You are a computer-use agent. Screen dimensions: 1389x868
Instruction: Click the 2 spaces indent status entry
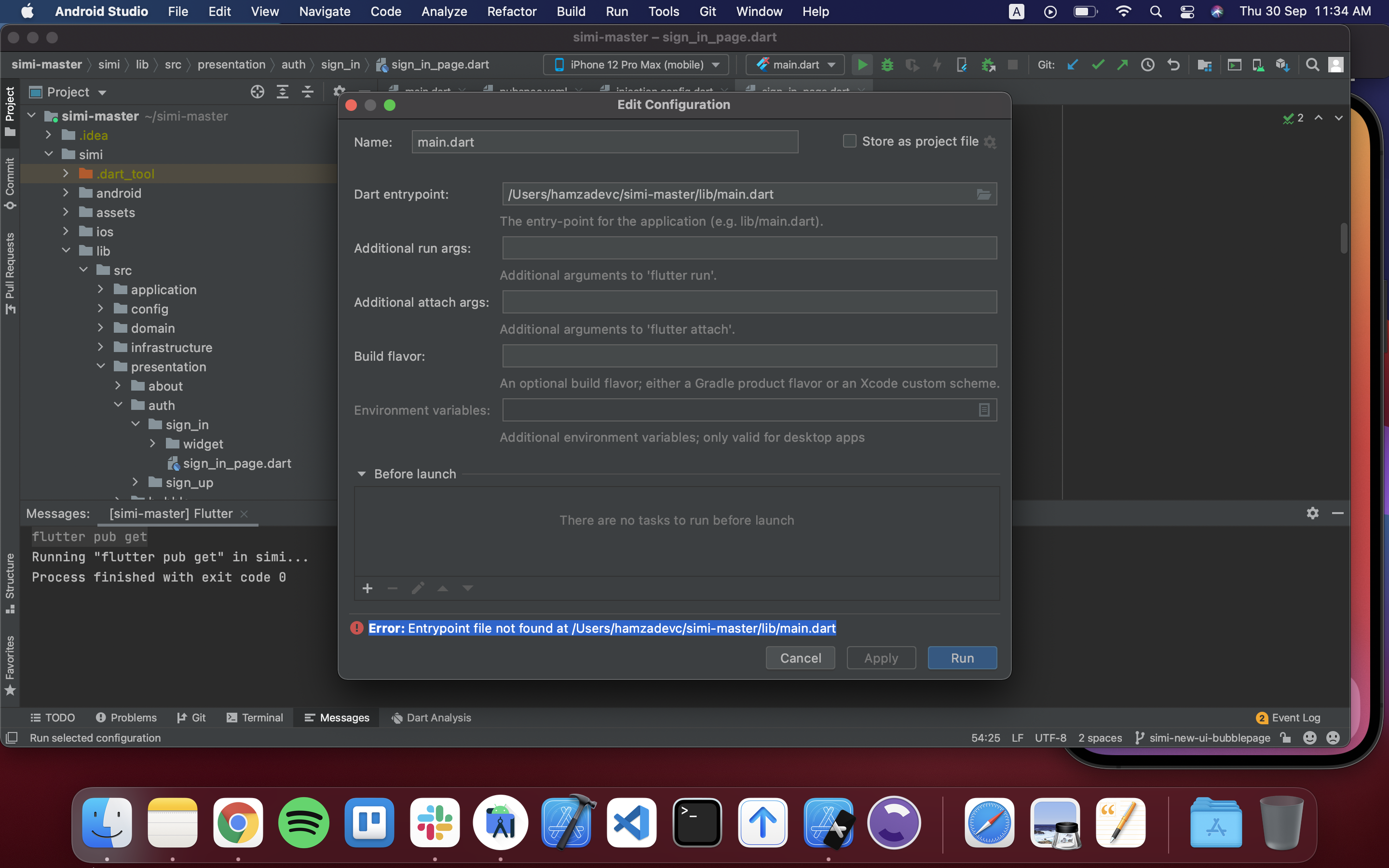coord(1100,738)
